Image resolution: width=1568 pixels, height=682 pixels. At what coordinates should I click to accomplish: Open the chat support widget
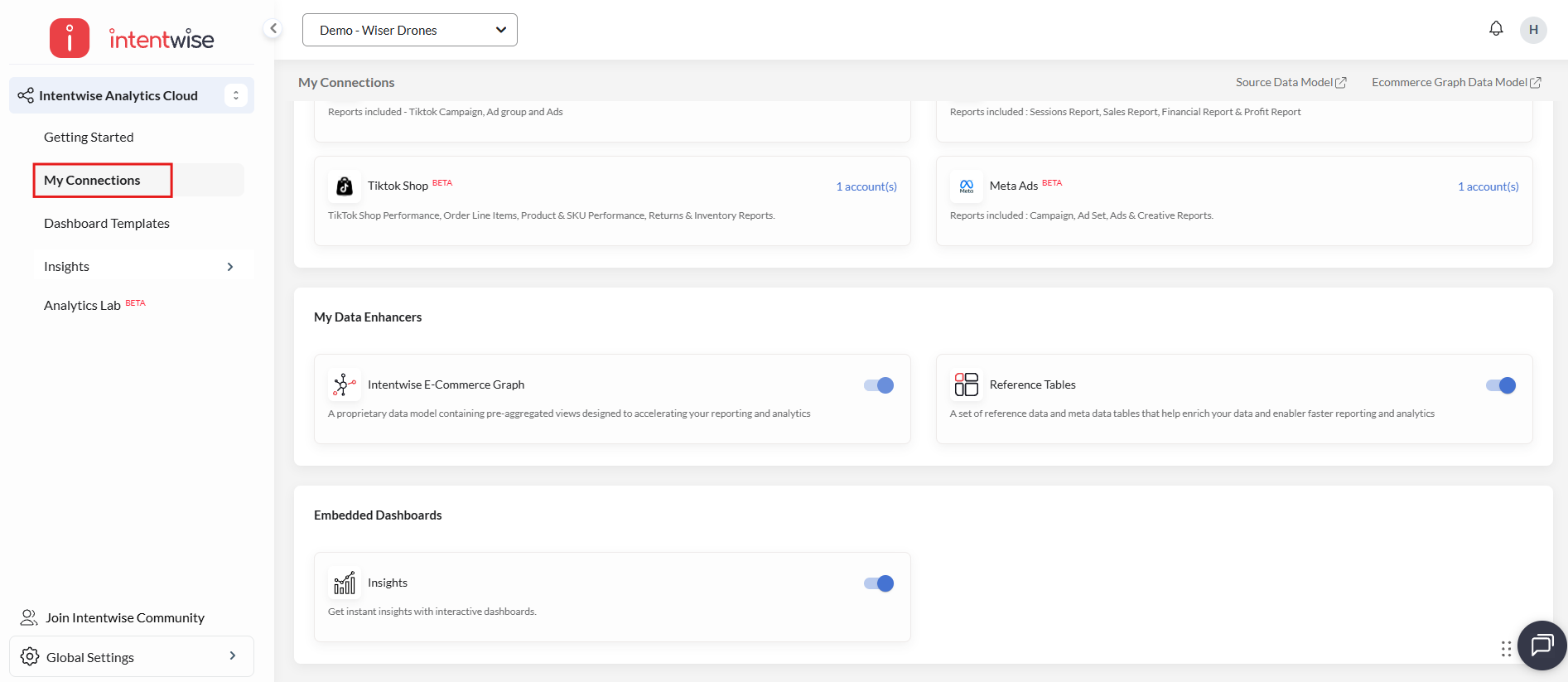[x=1541, y=645]
